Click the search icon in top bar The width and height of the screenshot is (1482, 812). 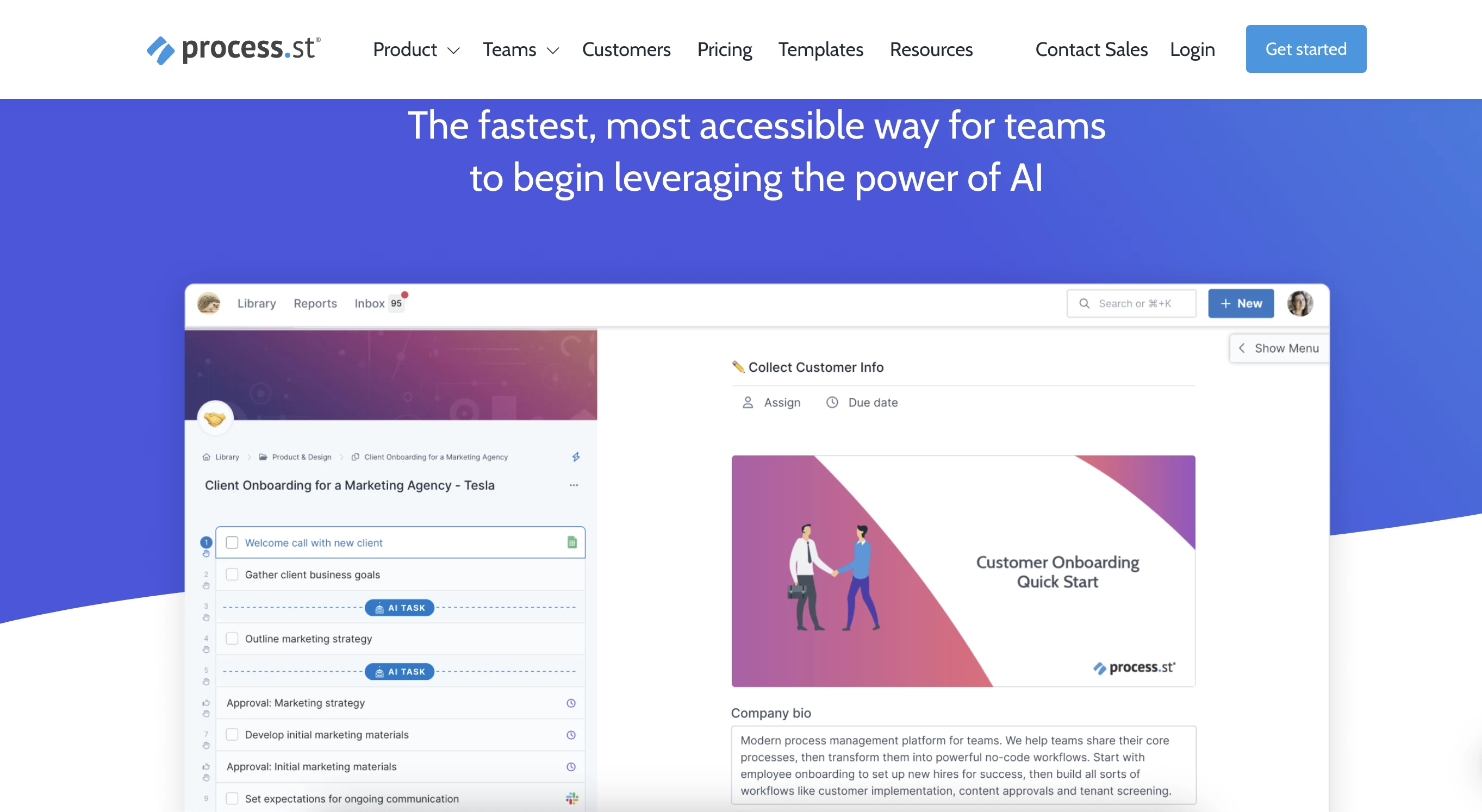pyautogui.click(x=1083, y=303)
